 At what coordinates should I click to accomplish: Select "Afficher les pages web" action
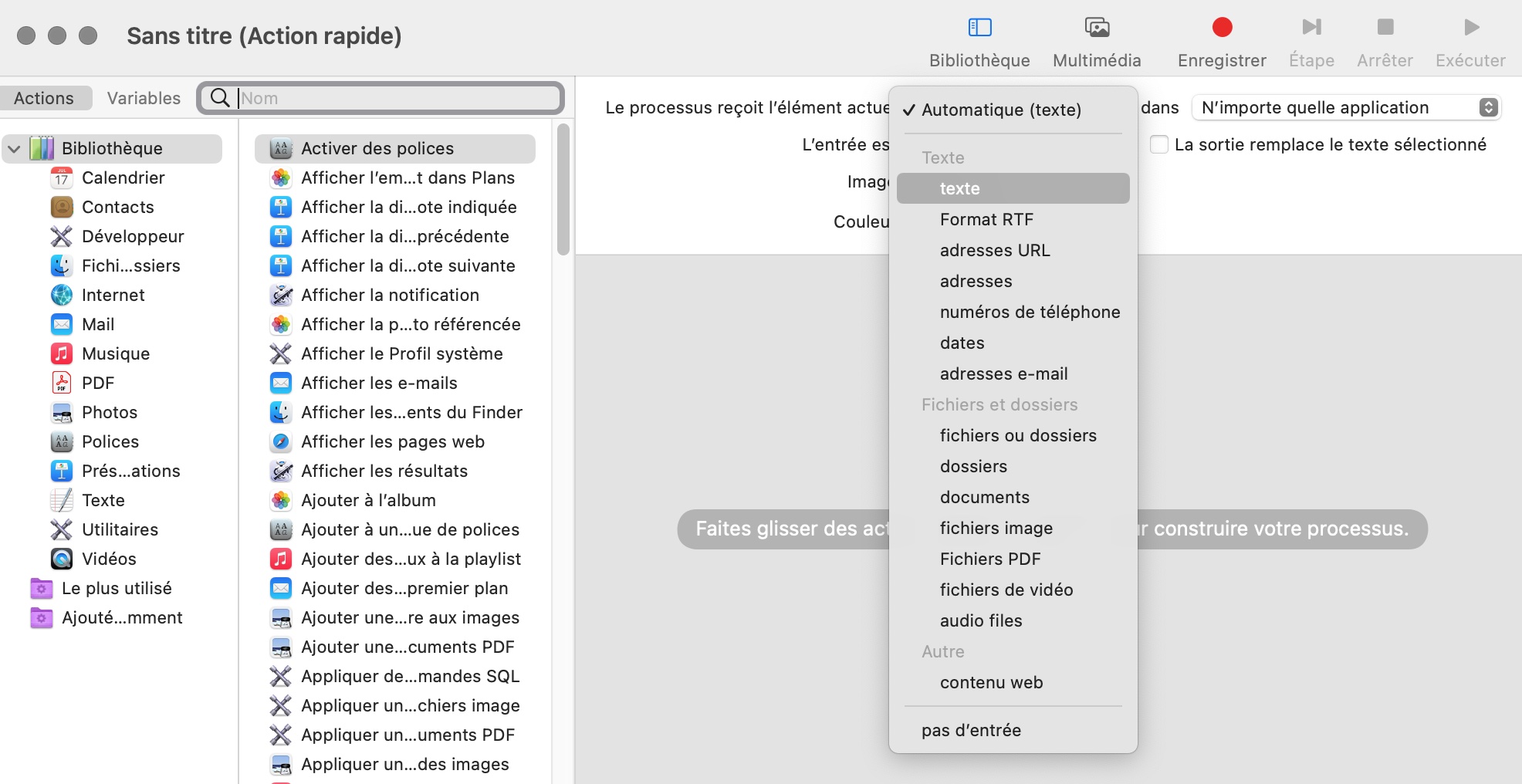[x=395, y=442]
